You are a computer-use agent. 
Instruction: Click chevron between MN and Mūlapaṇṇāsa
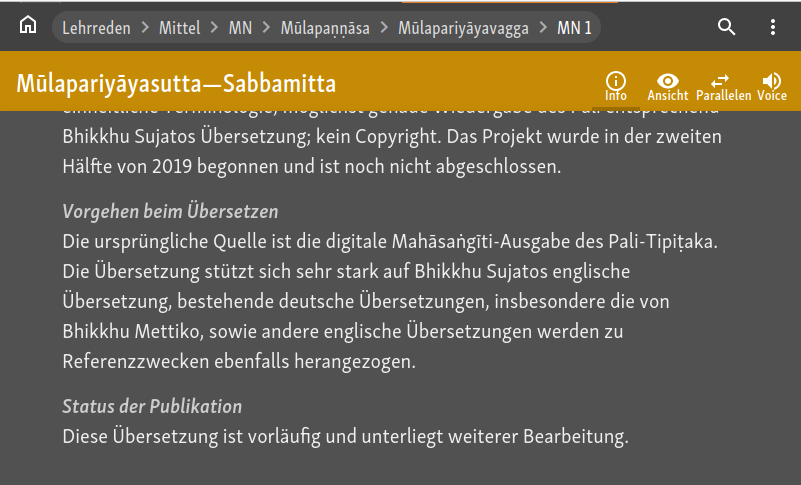pyautogui.click(x=266, y=27)
